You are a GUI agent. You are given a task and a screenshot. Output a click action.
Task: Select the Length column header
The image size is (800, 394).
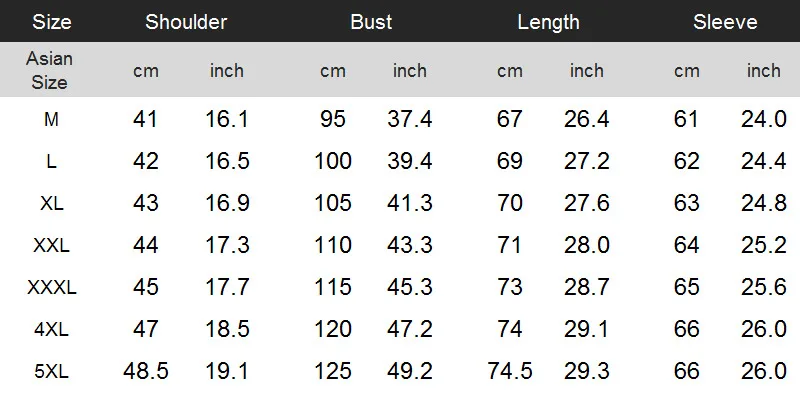548,22
